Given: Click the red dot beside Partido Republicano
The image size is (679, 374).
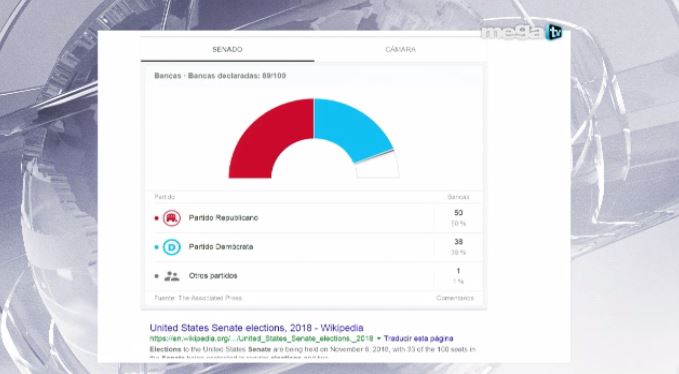Looking at the screenshot, I should tap(156, 218).
